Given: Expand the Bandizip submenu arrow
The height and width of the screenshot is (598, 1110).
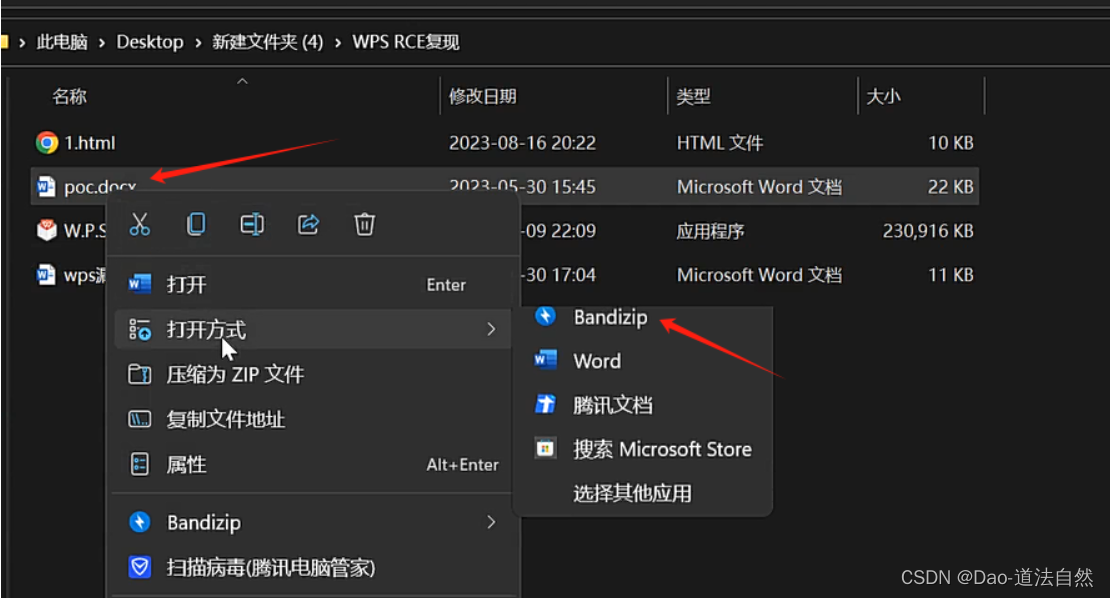Looking at the screenshot, I should tap(491, 522).
